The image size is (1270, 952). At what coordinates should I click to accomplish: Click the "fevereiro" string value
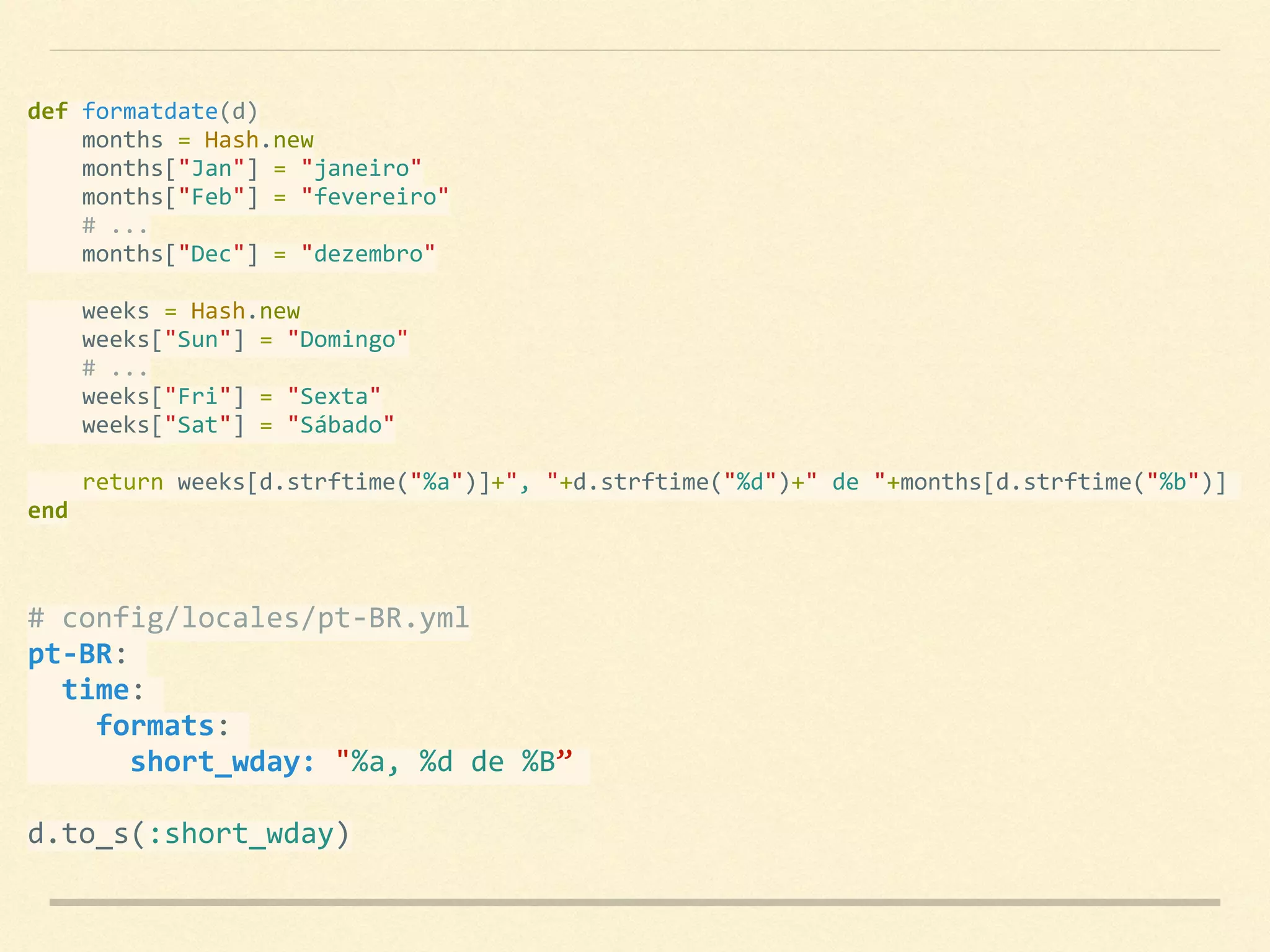pyautogui.click(x=375, y=197)
